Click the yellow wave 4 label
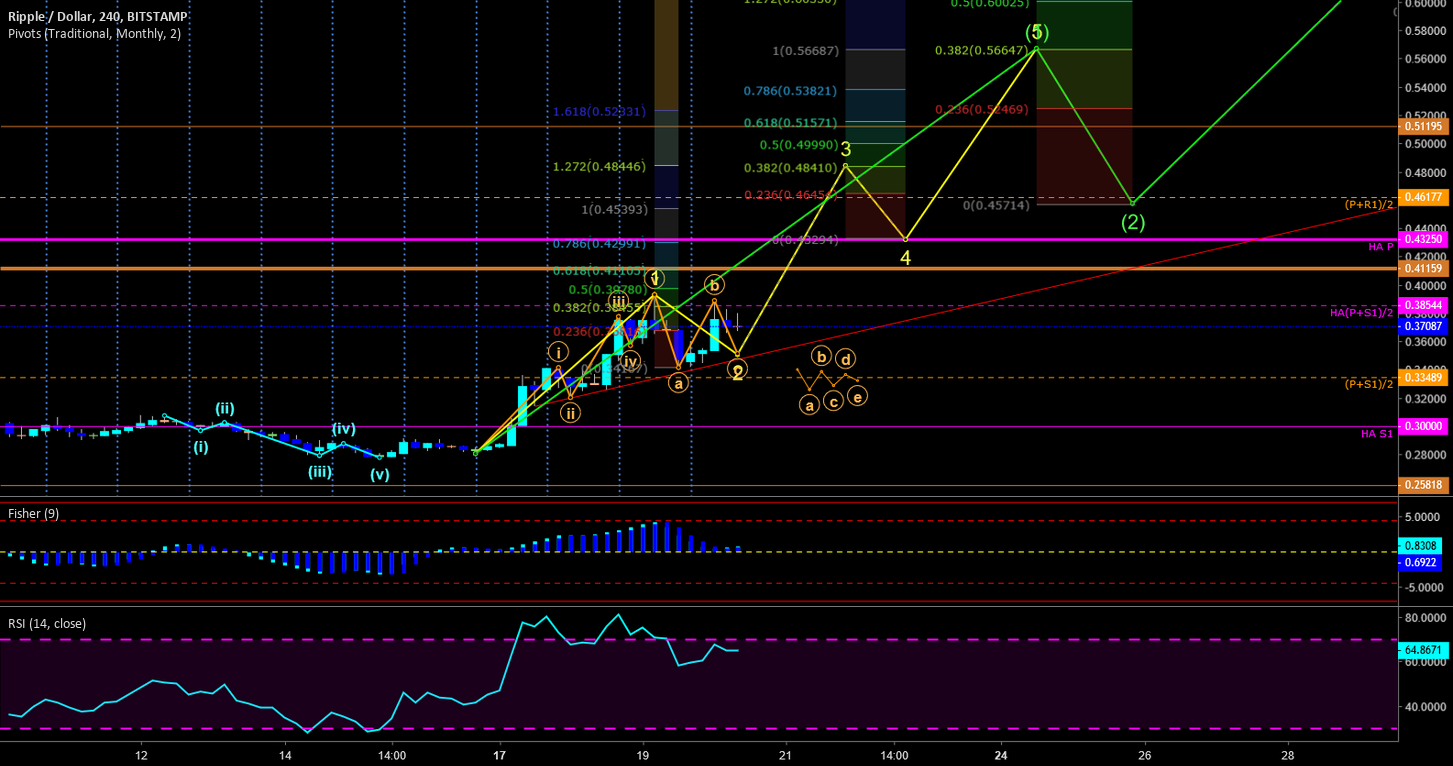Screen dimensions: 1453x766 [x=905, y=258]
